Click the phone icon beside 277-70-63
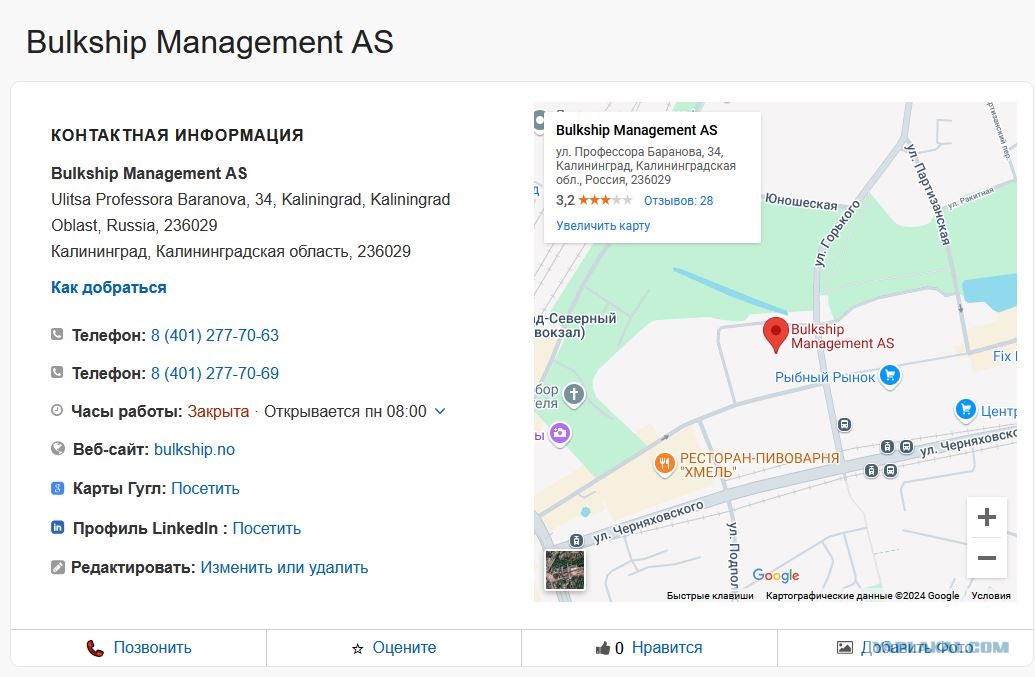Screen dimensions: 1035x677 coord(57,335)
